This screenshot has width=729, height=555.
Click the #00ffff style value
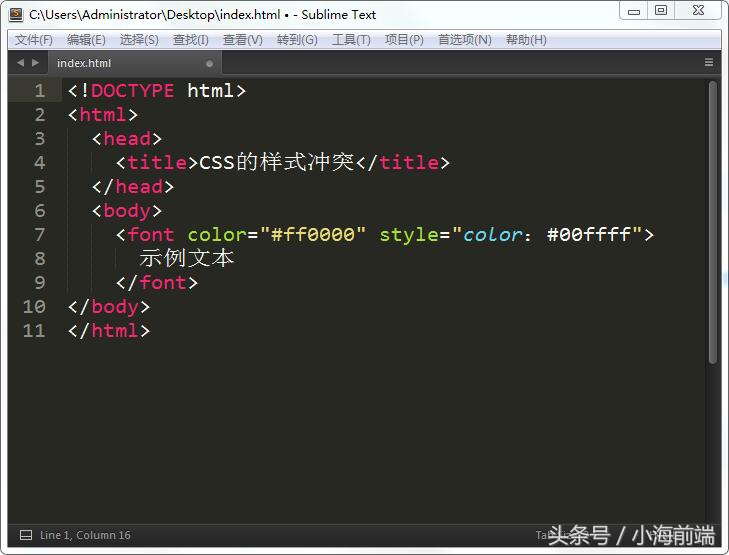coord(589,235)
